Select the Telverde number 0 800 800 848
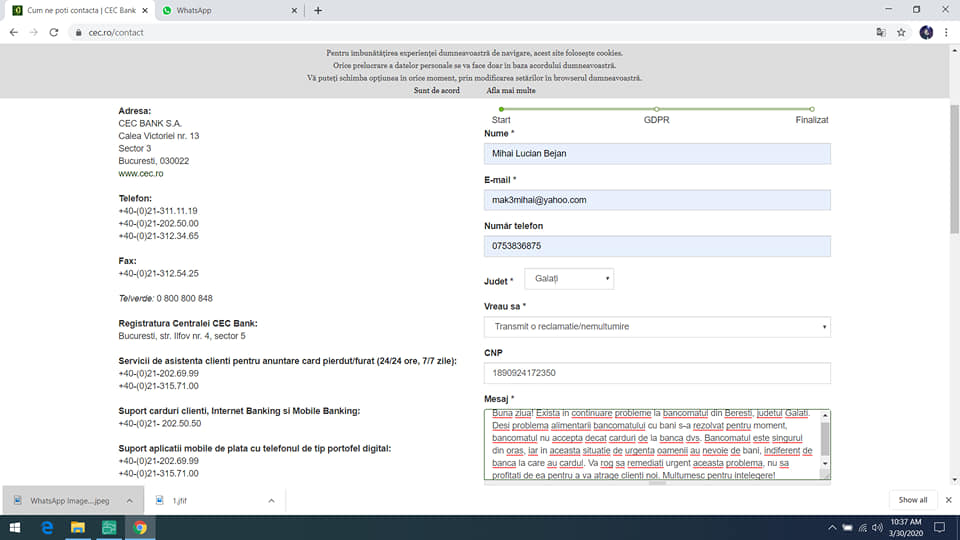This screenshot has width=960, height=540. click(184, 299)
